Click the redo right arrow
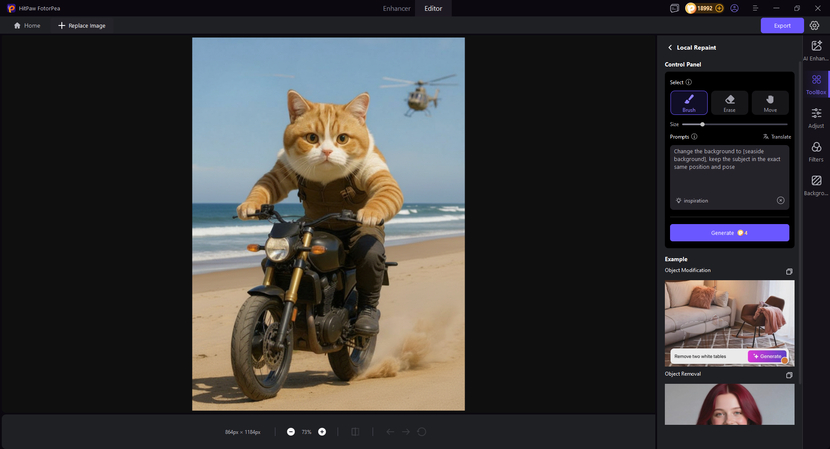Image resolution: width=830 pixels, height=449 pixels. pyautogui.click(x=405, y=432)
